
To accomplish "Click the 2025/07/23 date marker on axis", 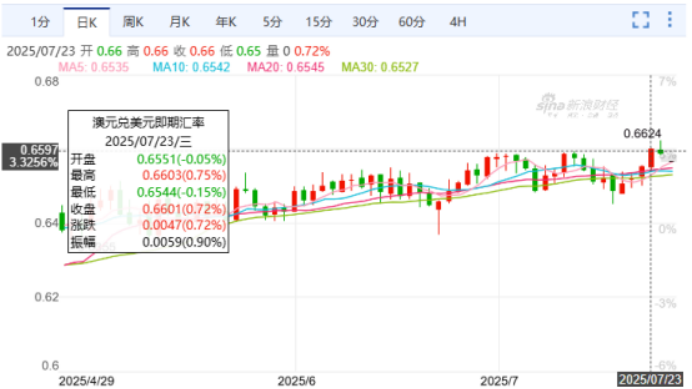I will pyautogui.click(x=650, y=380).
